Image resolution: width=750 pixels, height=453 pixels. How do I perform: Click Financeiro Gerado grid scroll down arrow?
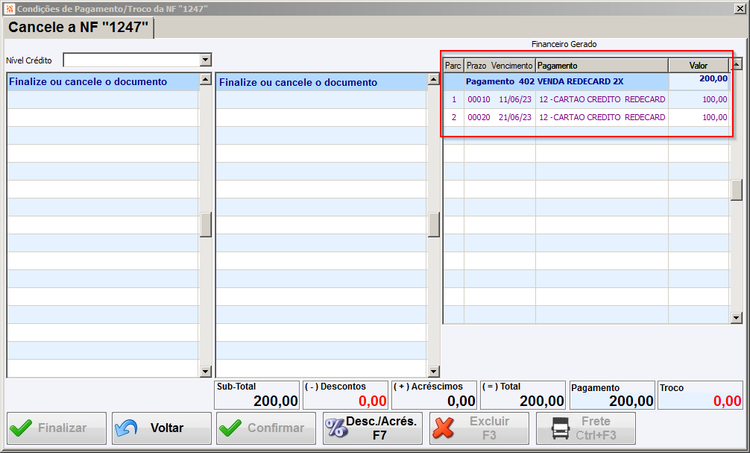(x=737, y=318)
